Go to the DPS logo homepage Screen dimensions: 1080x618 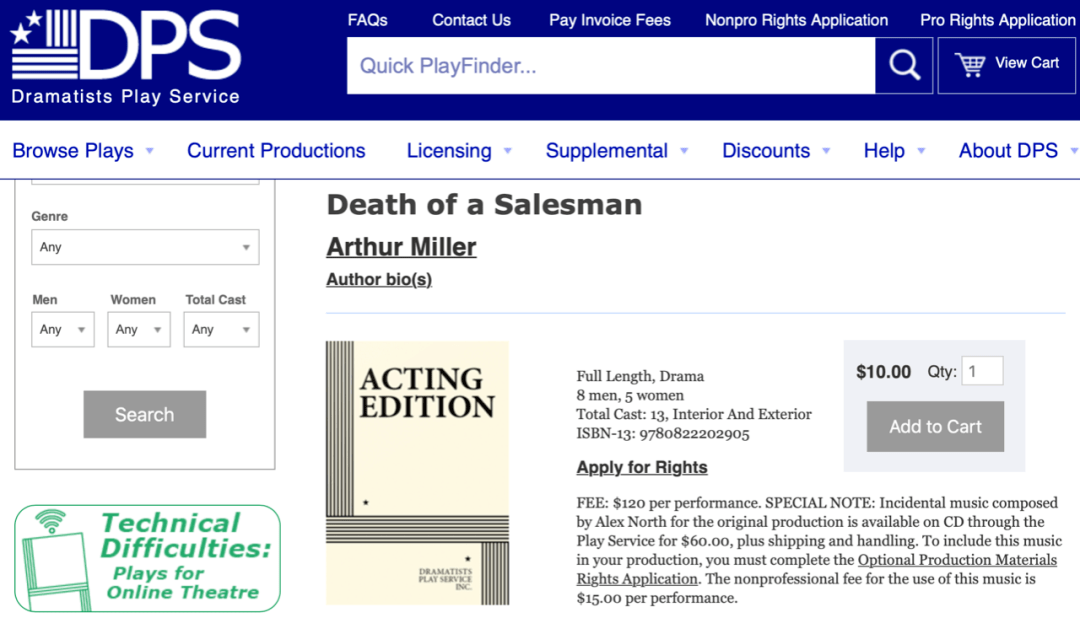(x=126, y=58)
